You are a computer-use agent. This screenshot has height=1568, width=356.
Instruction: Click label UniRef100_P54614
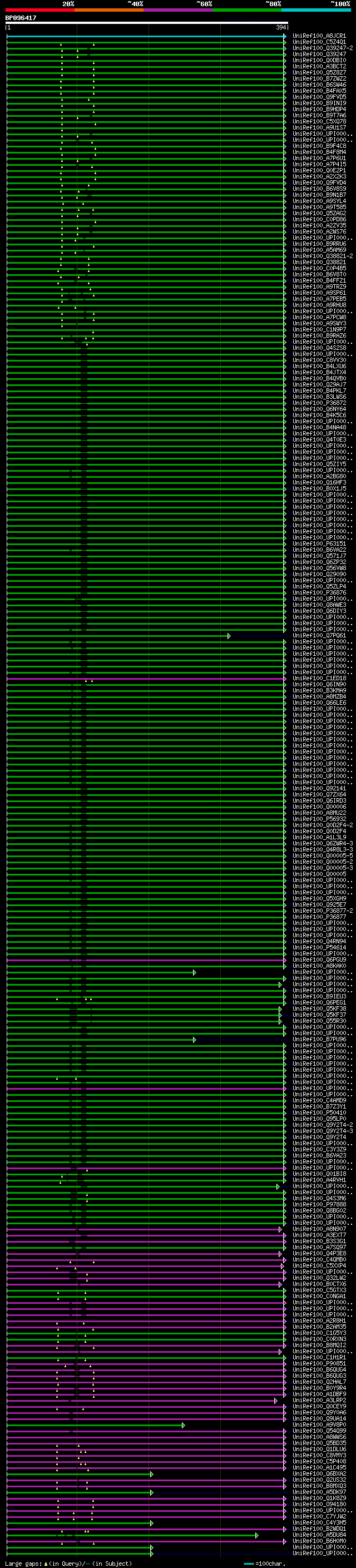click(319, 947)
